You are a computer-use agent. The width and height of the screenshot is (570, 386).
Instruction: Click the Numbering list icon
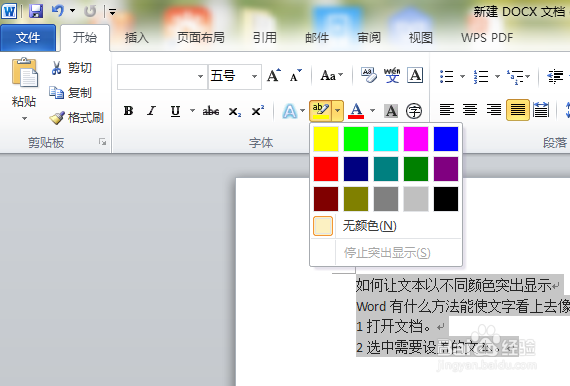coord(481,76)
